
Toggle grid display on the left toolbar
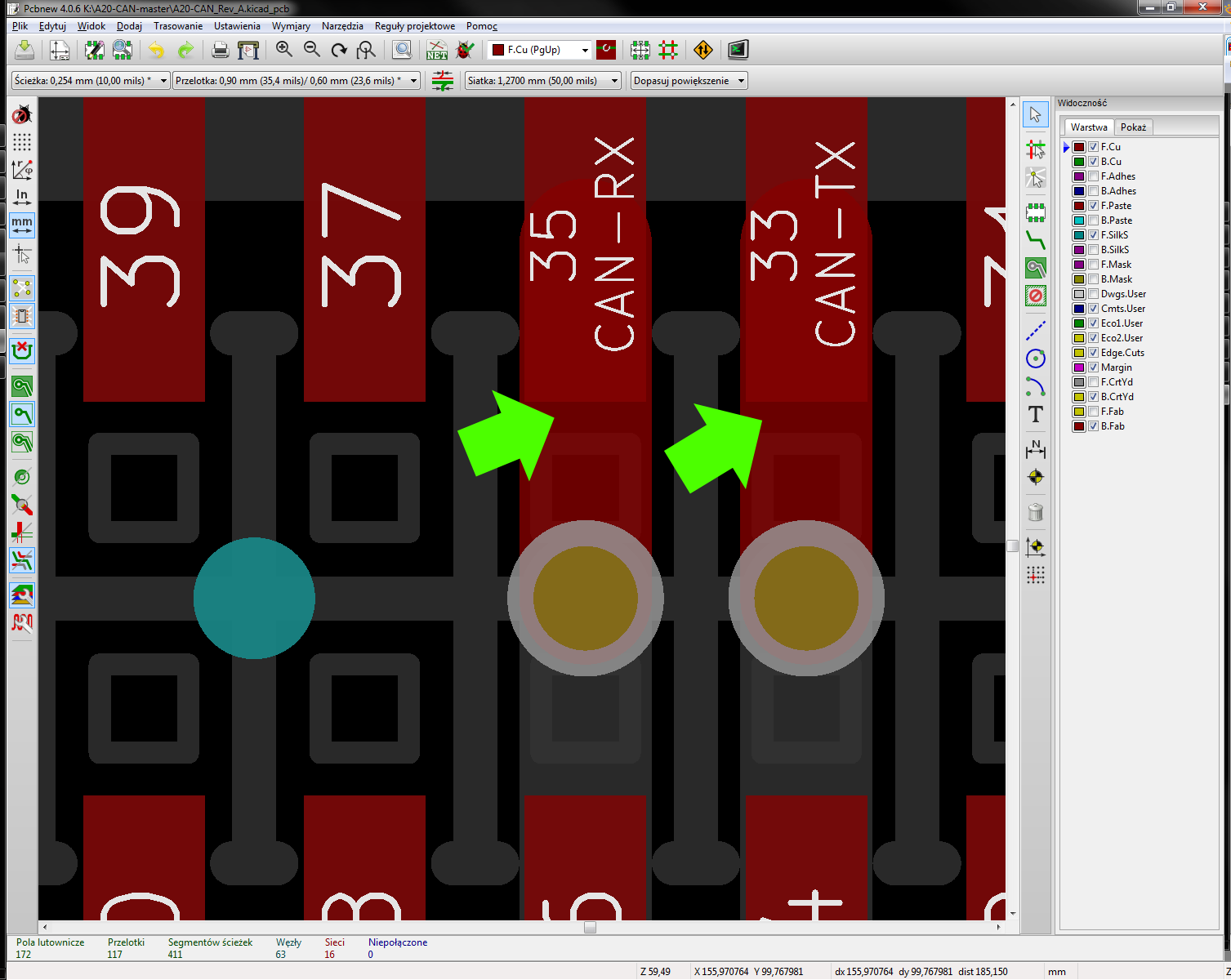coord(22,141)
